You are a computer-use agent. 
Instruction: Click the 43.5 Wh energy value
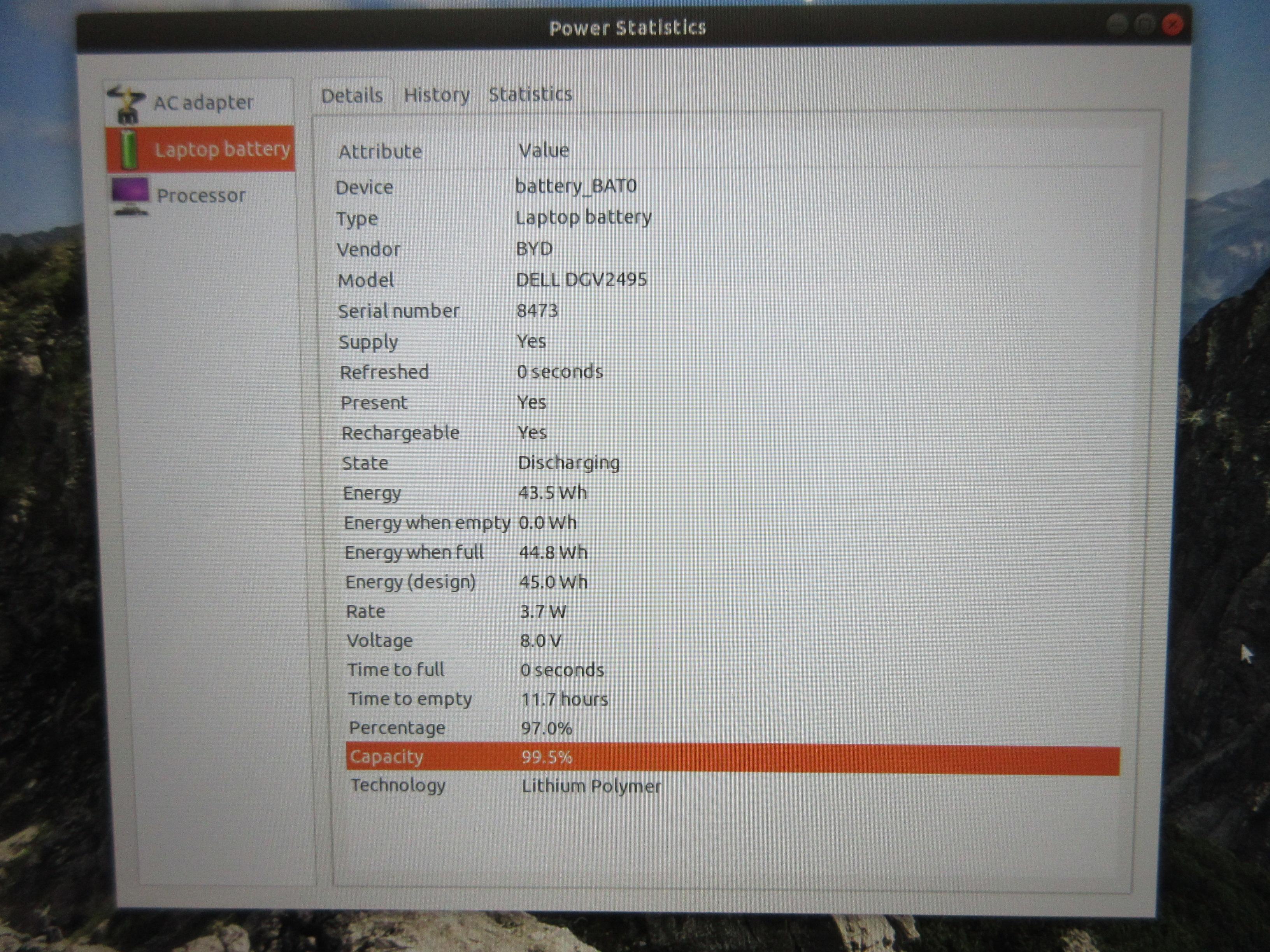point(553,493)
